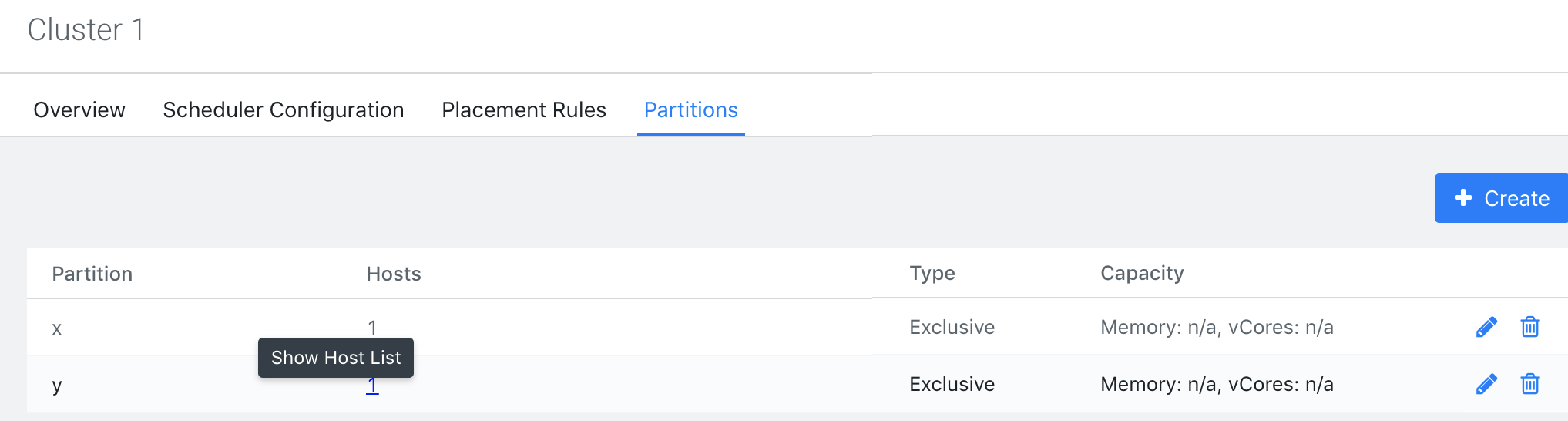Click the Create partition button
The width and height of the screenshot is (1568, 421).
1501,198
